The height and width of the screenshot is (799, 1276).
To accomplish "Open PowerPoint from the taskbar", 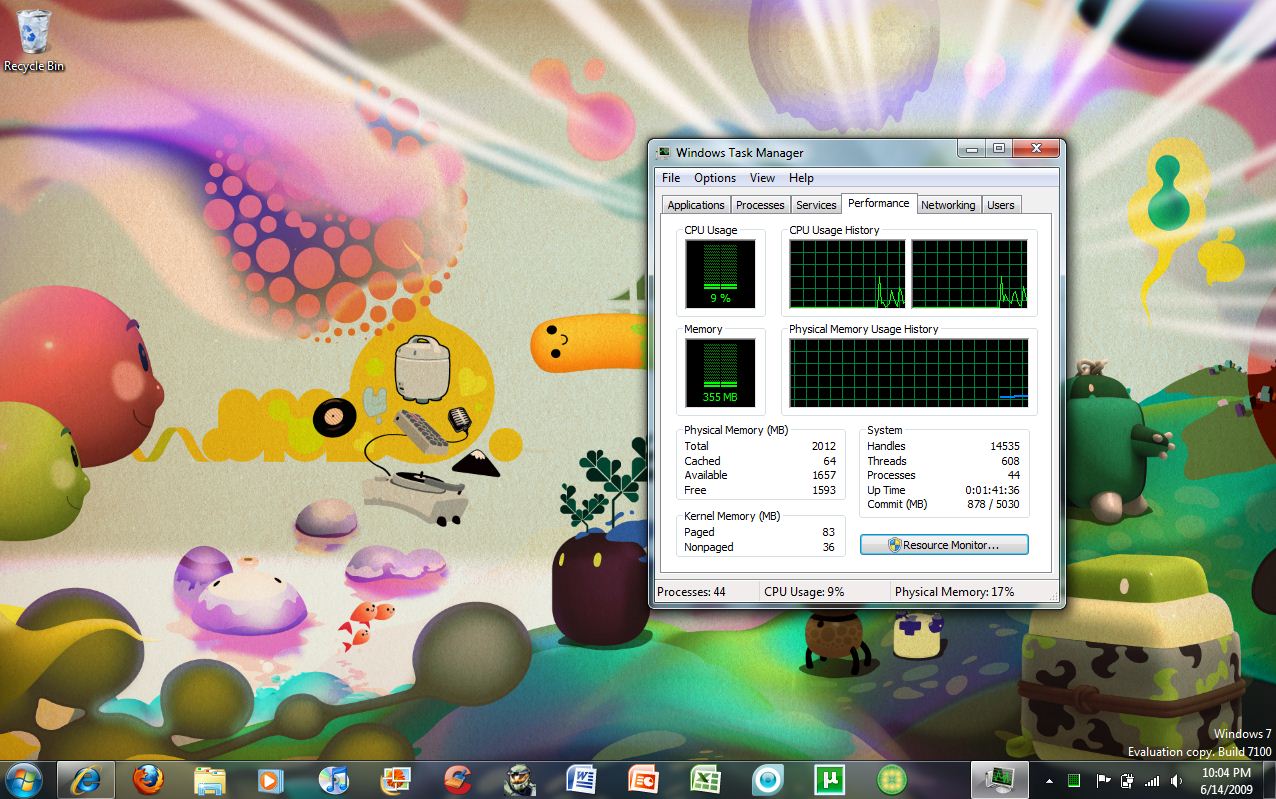I will (643, 779).
